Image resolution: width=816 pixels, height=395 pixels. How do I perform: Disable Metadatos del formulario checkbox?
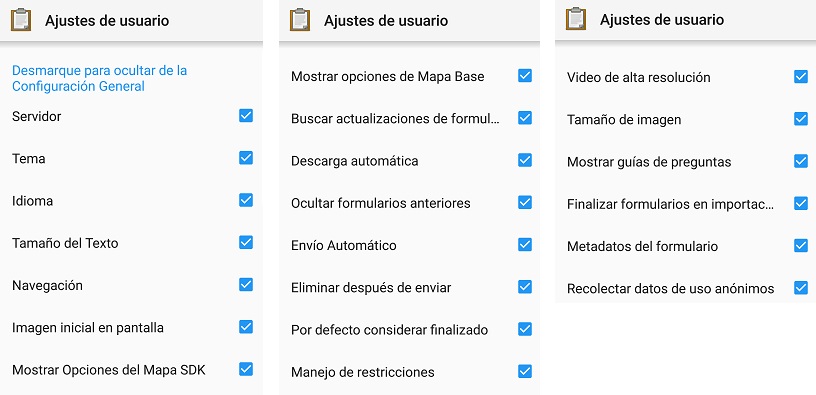[x=801, y=245]
